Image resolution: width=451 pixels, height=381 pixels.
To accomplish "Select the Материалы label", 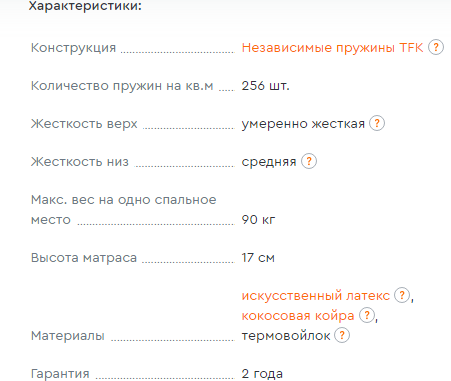I will [x=68, y=336].
